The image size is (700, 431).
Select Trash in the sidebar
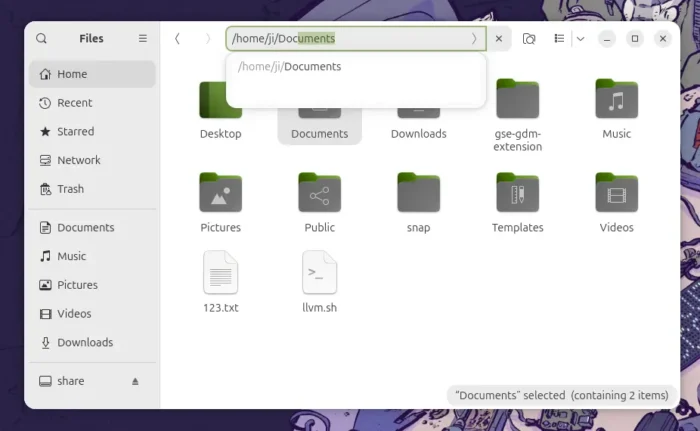(70, 189)
